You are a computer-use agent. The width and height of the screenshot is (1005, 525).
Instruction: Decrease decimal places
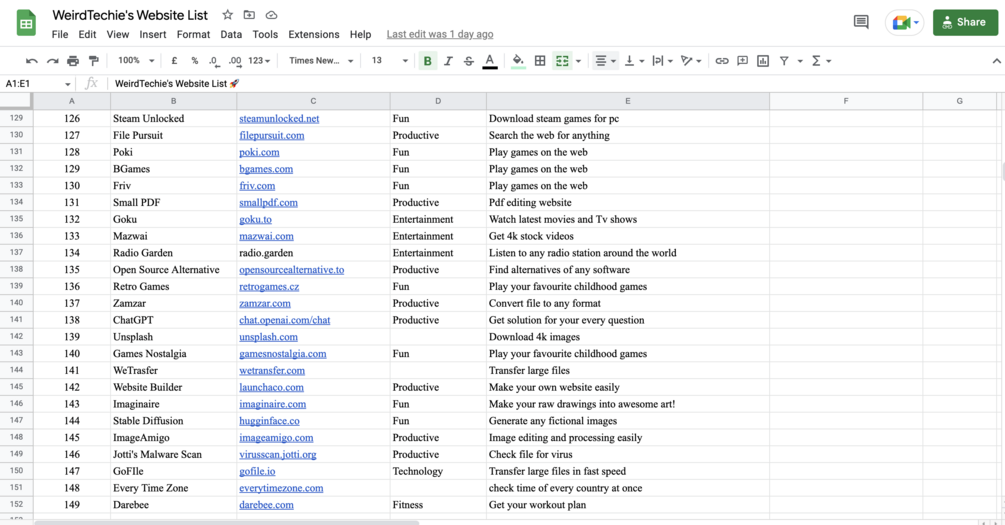point(213,61)
